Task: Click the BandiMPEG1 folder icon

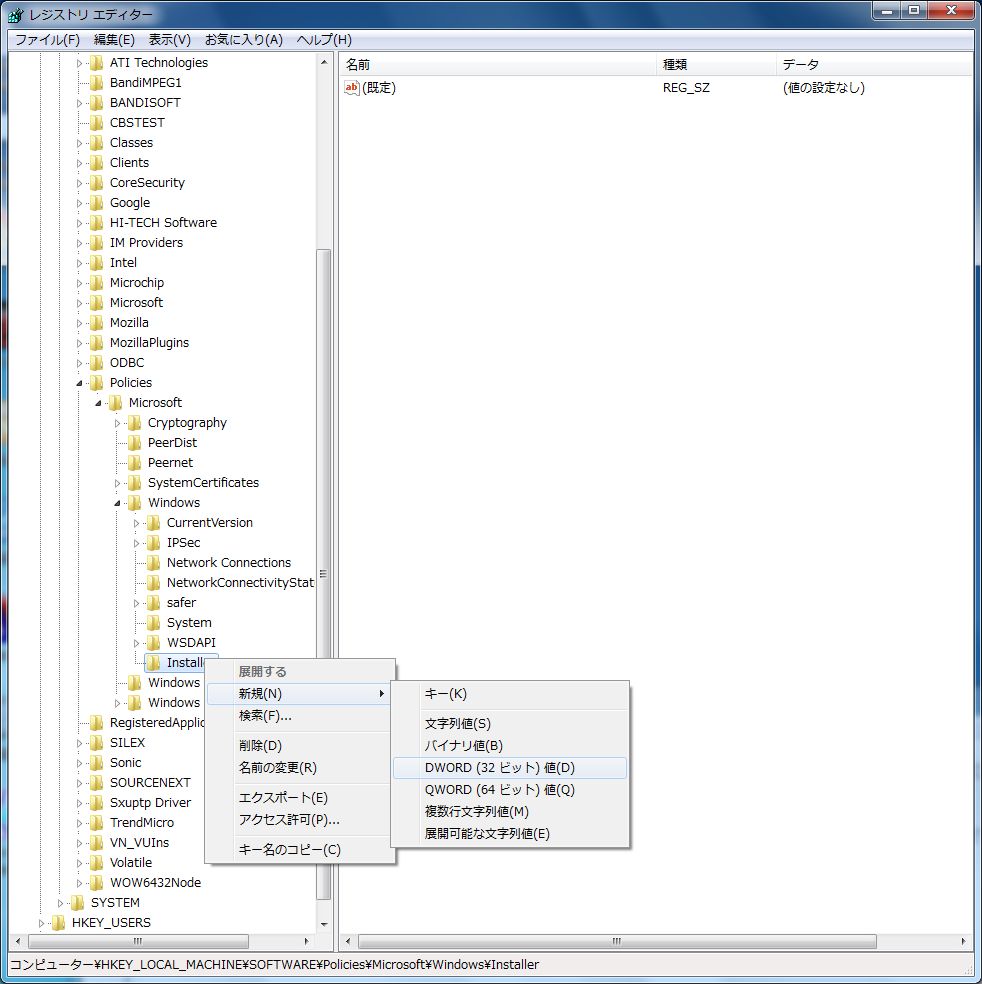Action: tap(97, 83)
